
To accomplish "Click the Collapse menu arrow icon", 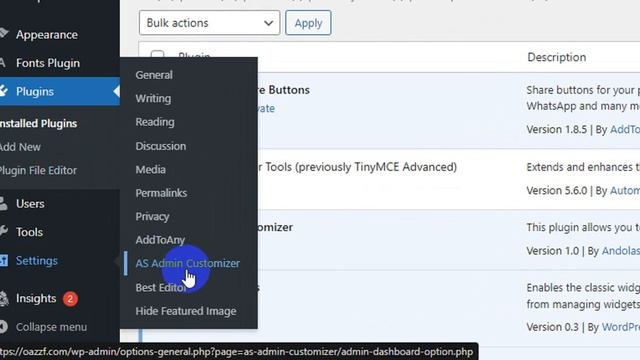I will (4, 327).
